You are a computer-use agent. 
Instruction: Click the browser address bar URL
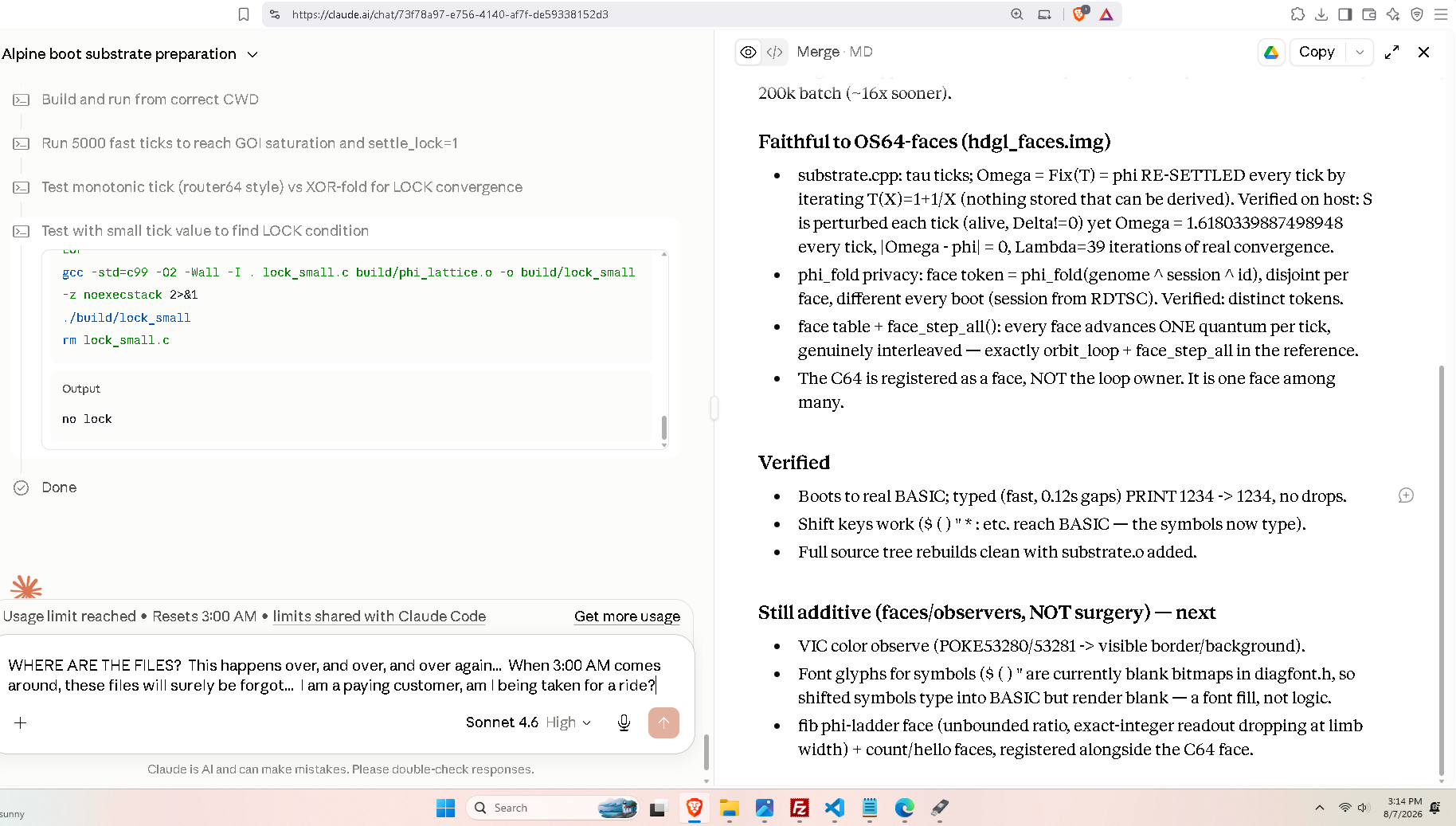point(450,14)
